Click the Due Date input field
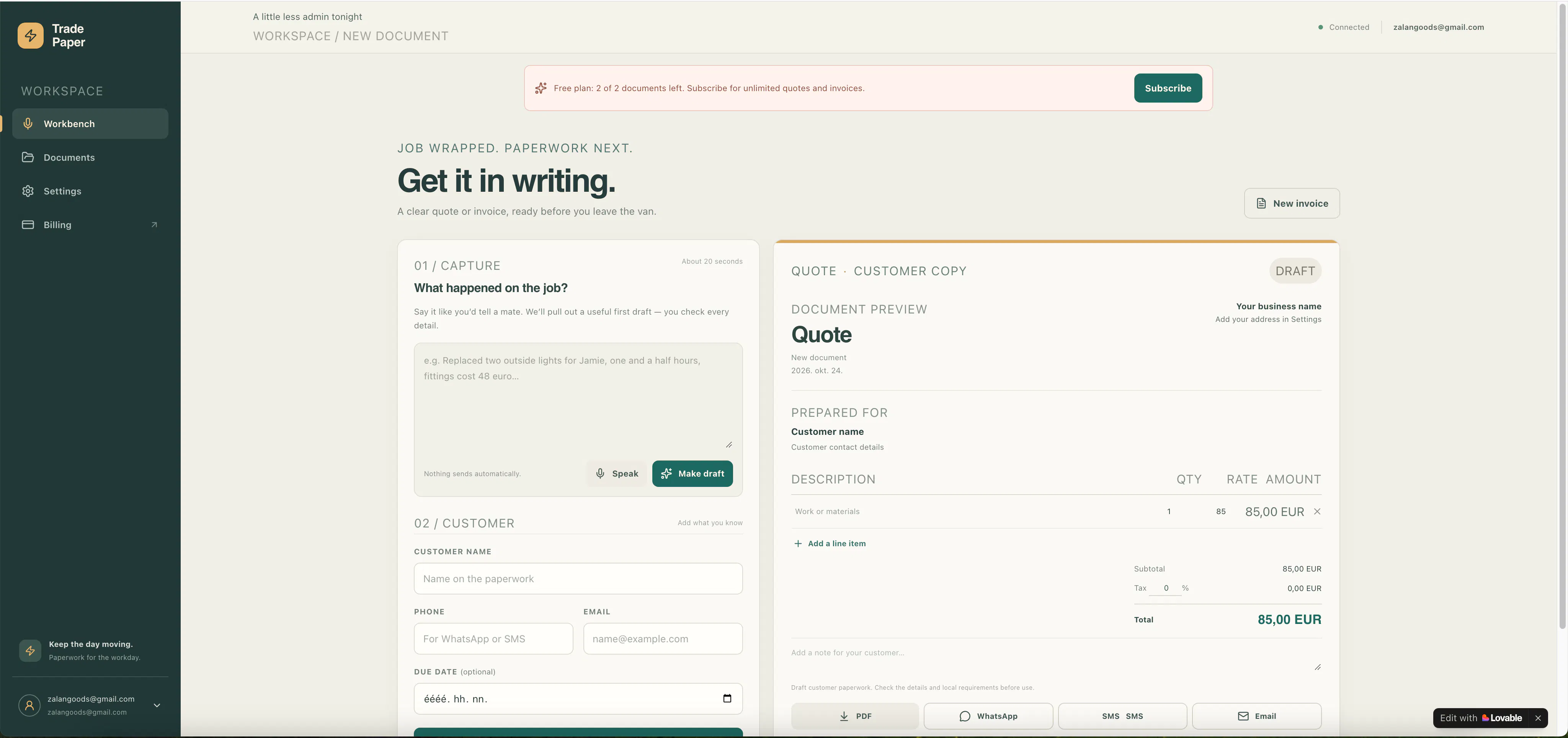The image size is (1568, 738). point(578,699)
